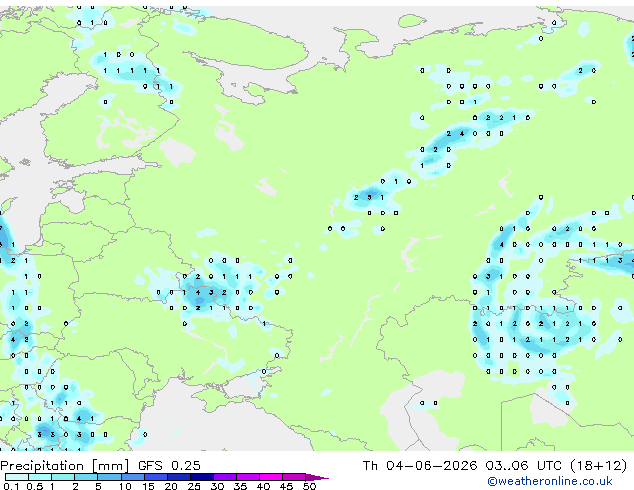Click the date 'Th 04-06-2026'

(420, 466)
